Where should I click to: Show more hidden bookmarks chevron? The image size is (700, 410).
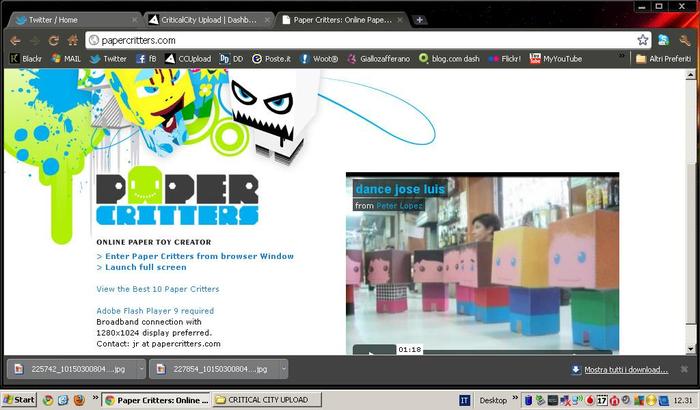click(x=621, y=56)
